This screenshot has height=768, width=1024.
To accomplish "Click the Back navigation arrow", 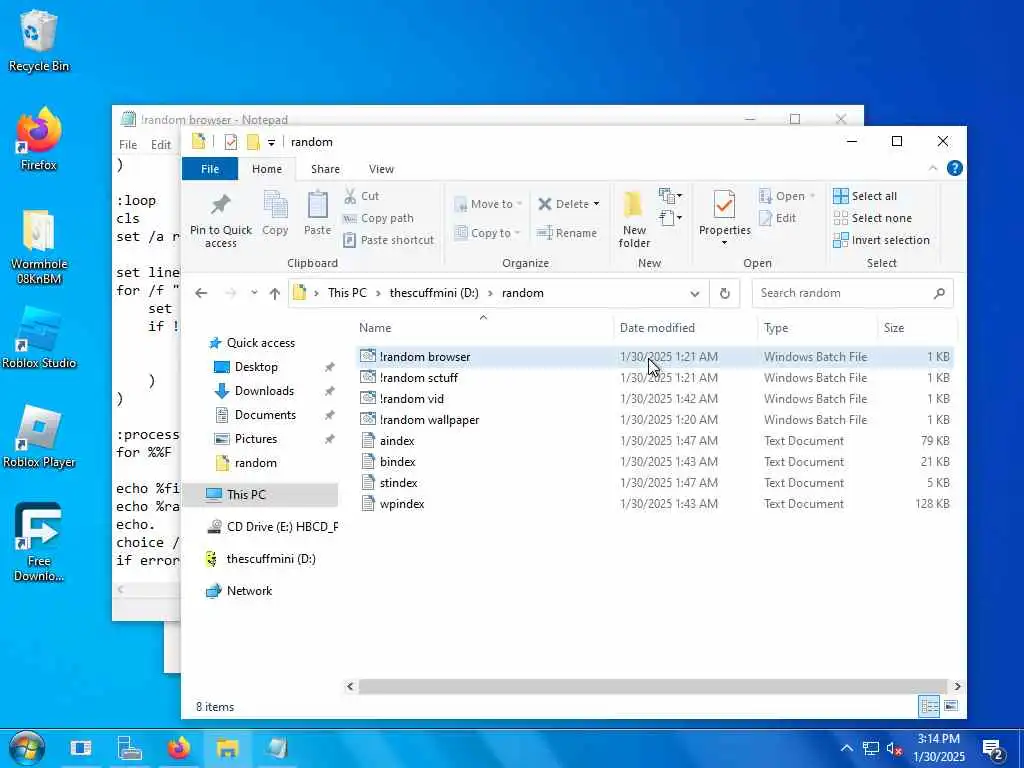I will point(201,293).
